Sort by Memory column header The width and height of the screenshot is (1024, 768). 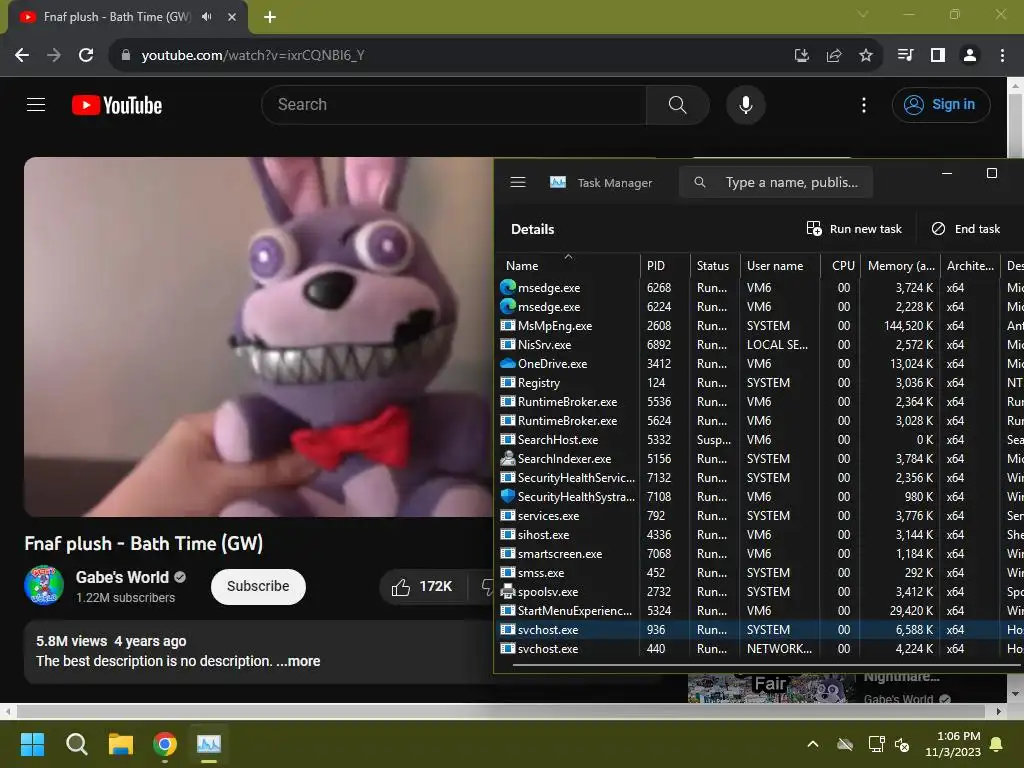[900, 265]
